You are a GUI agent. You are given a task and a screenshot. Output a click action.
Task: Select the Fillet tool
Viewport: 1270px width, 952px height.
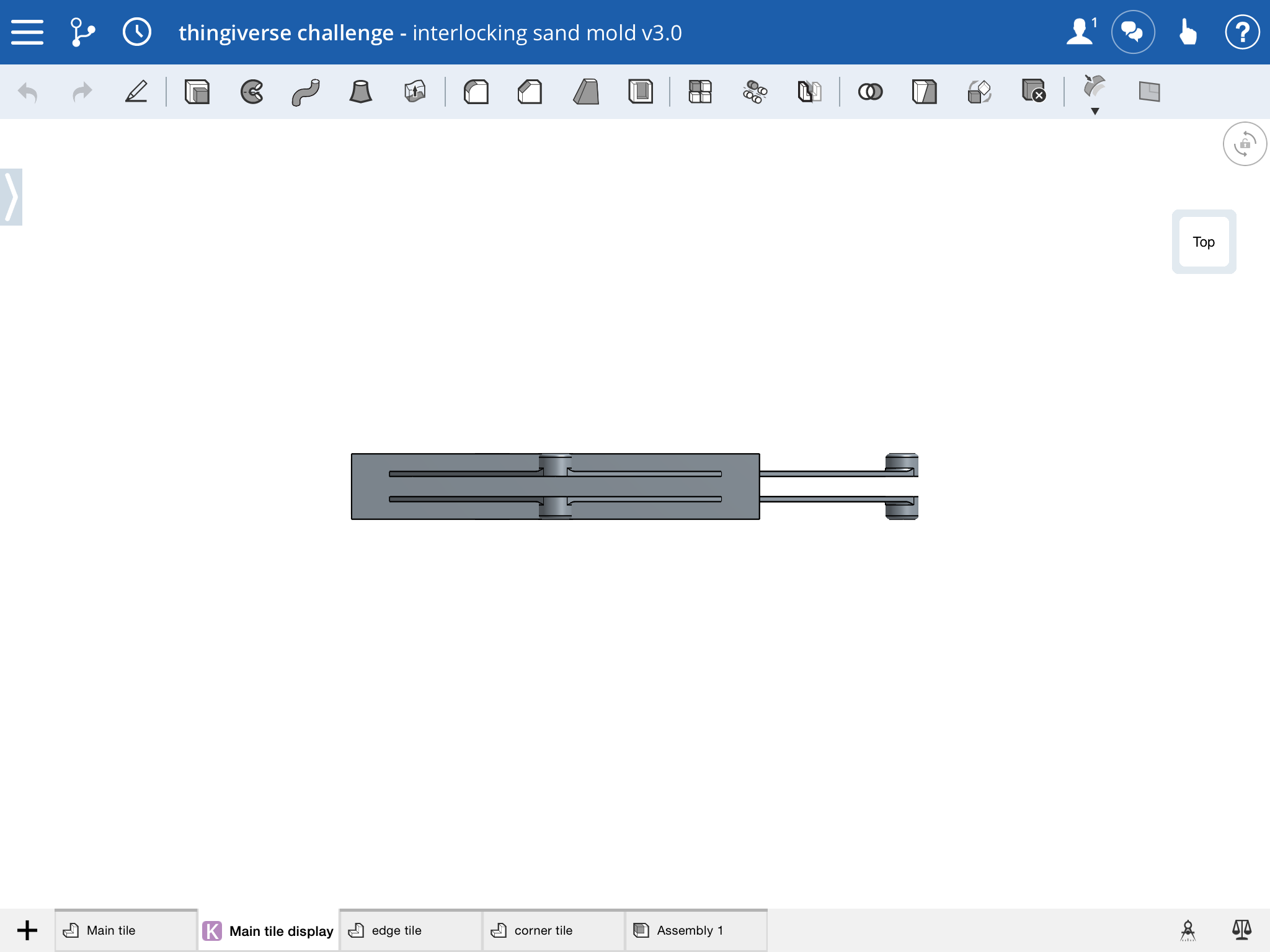click(x=476, y=92)
